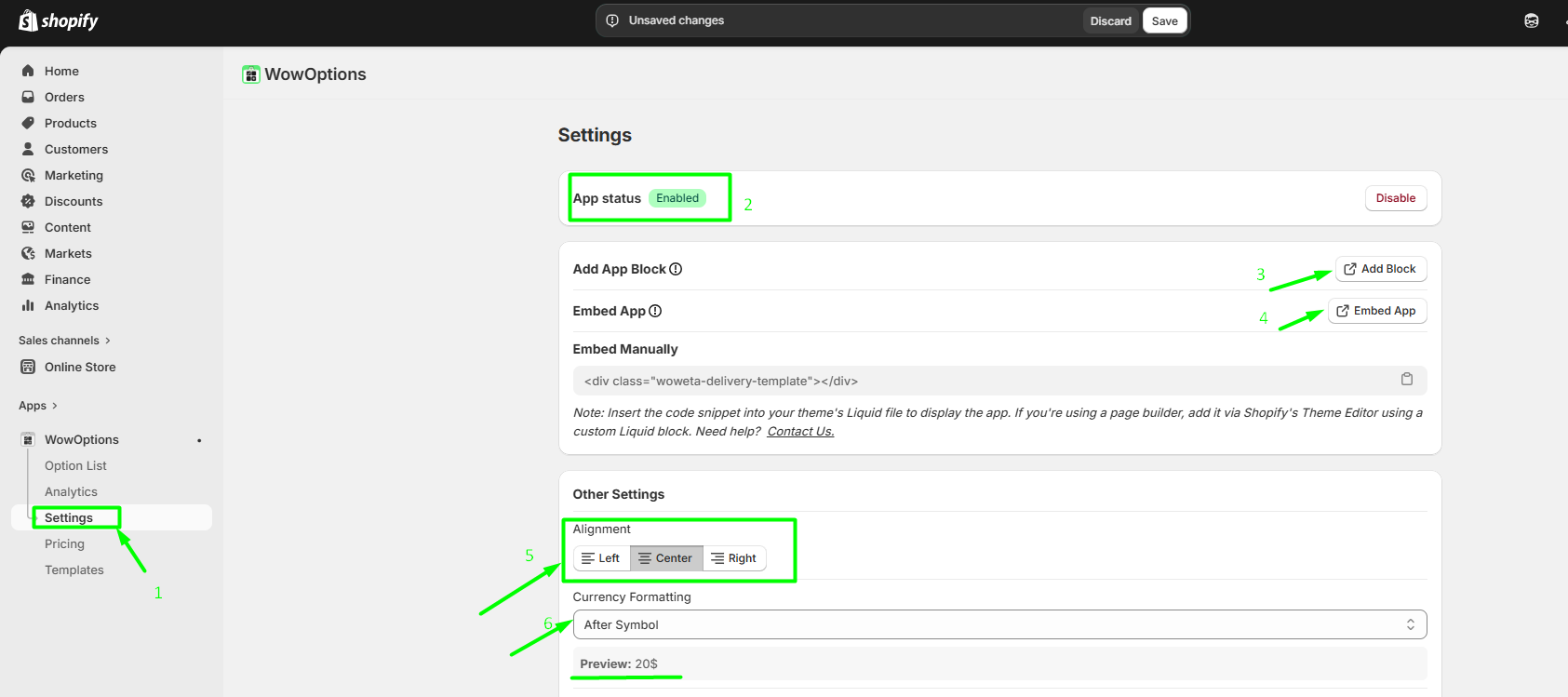
Task: Set alignment to Right
Action: click(733, 558)
